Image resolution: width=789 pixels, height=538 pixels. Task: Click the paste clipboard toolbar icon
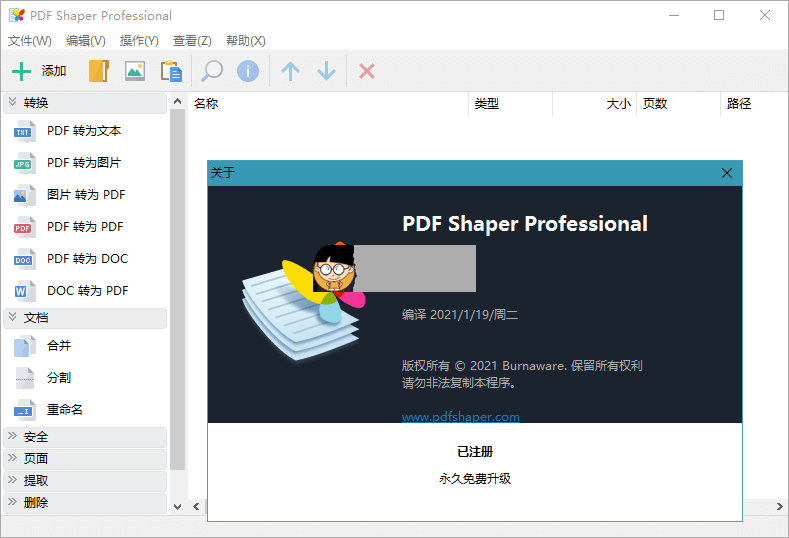[x=171, y=71]
